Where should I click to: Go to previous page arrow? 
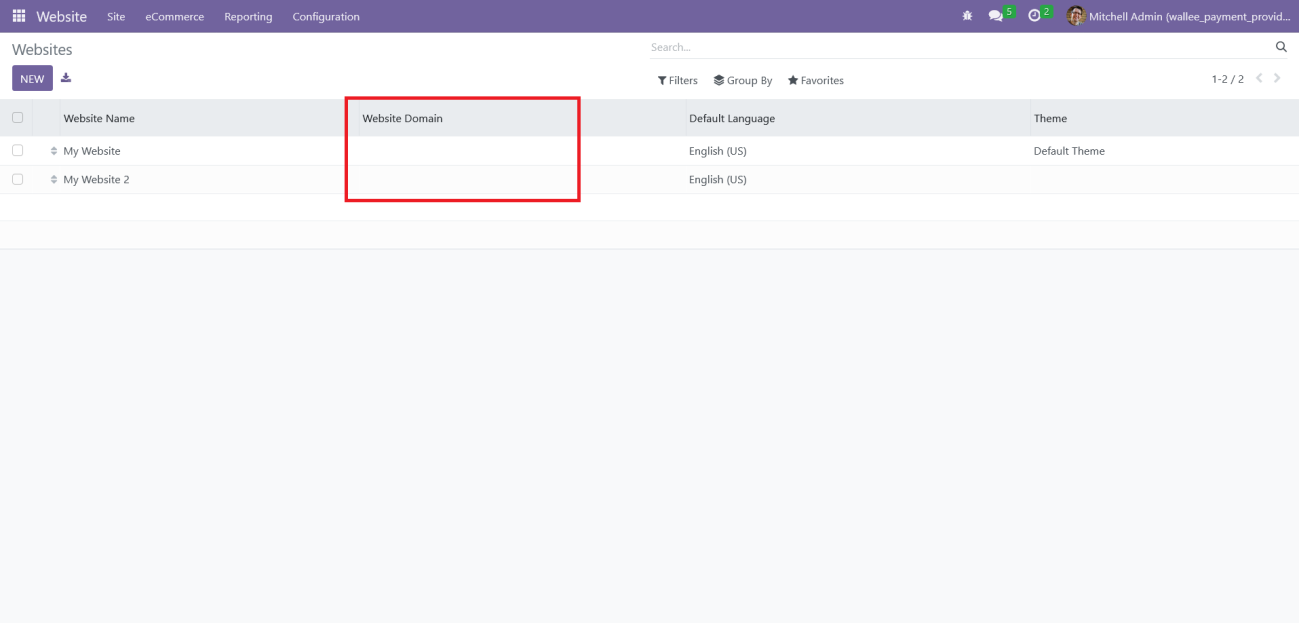(1259, 79)
